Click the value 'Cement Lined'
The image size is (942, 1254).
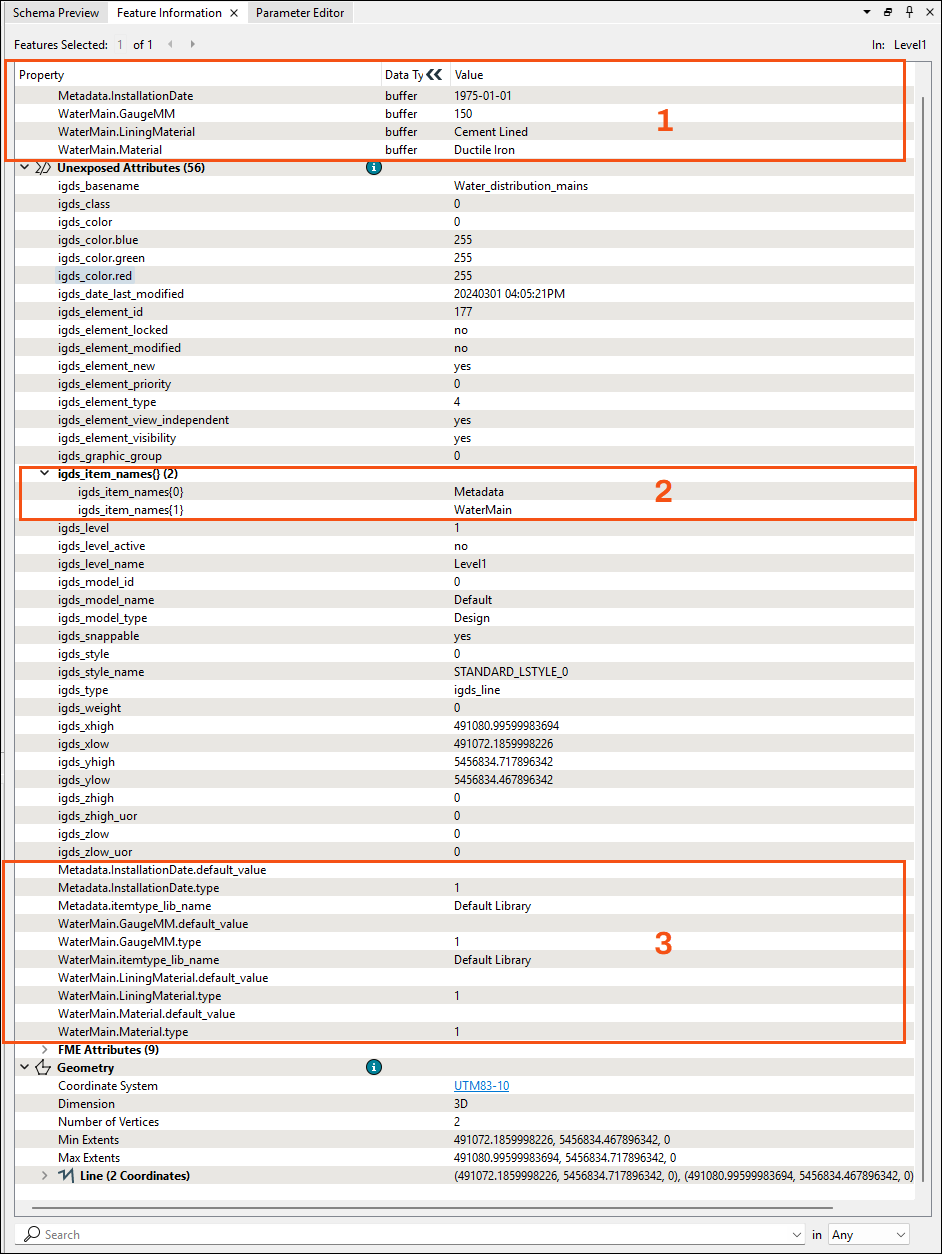491,132
